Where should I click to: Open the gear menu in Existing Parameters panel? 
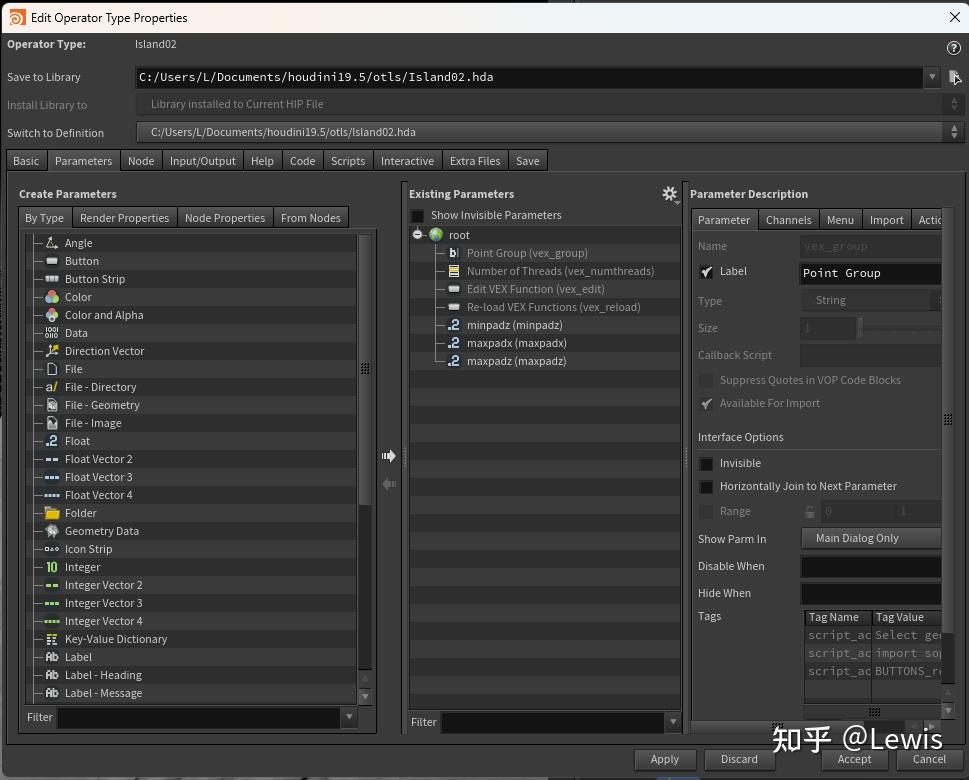[x=669, y=194]
